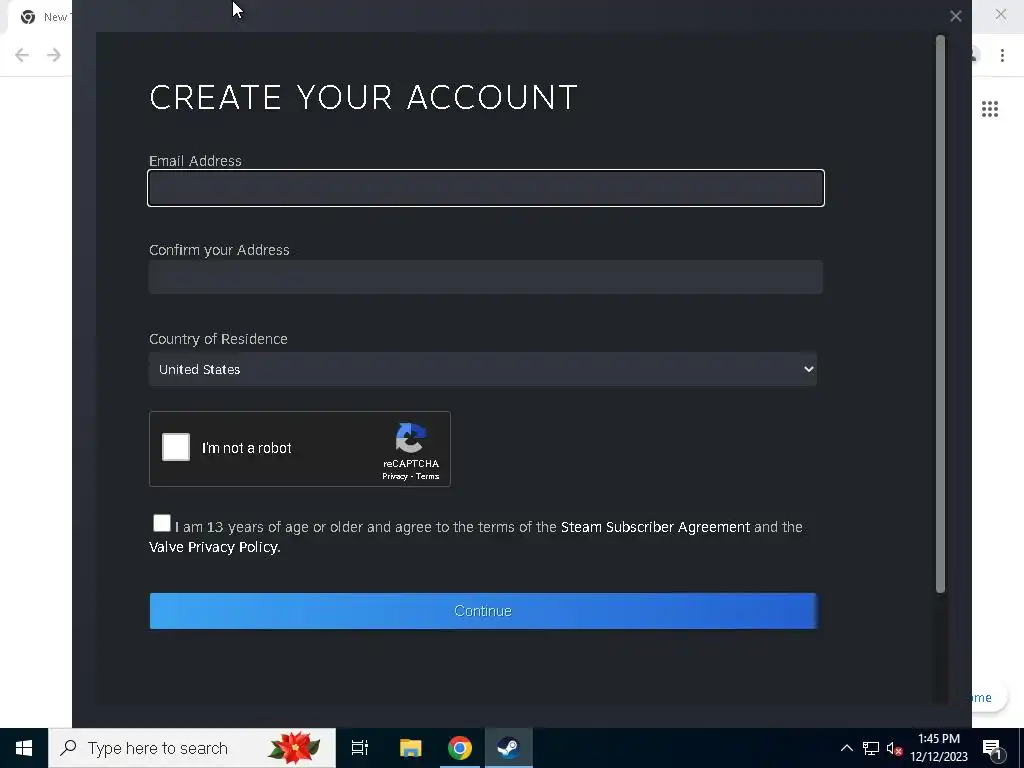Viewport: 1024px width, 768px height.
Task: Open the Google apps grid icon
Action: coord(990,109)
